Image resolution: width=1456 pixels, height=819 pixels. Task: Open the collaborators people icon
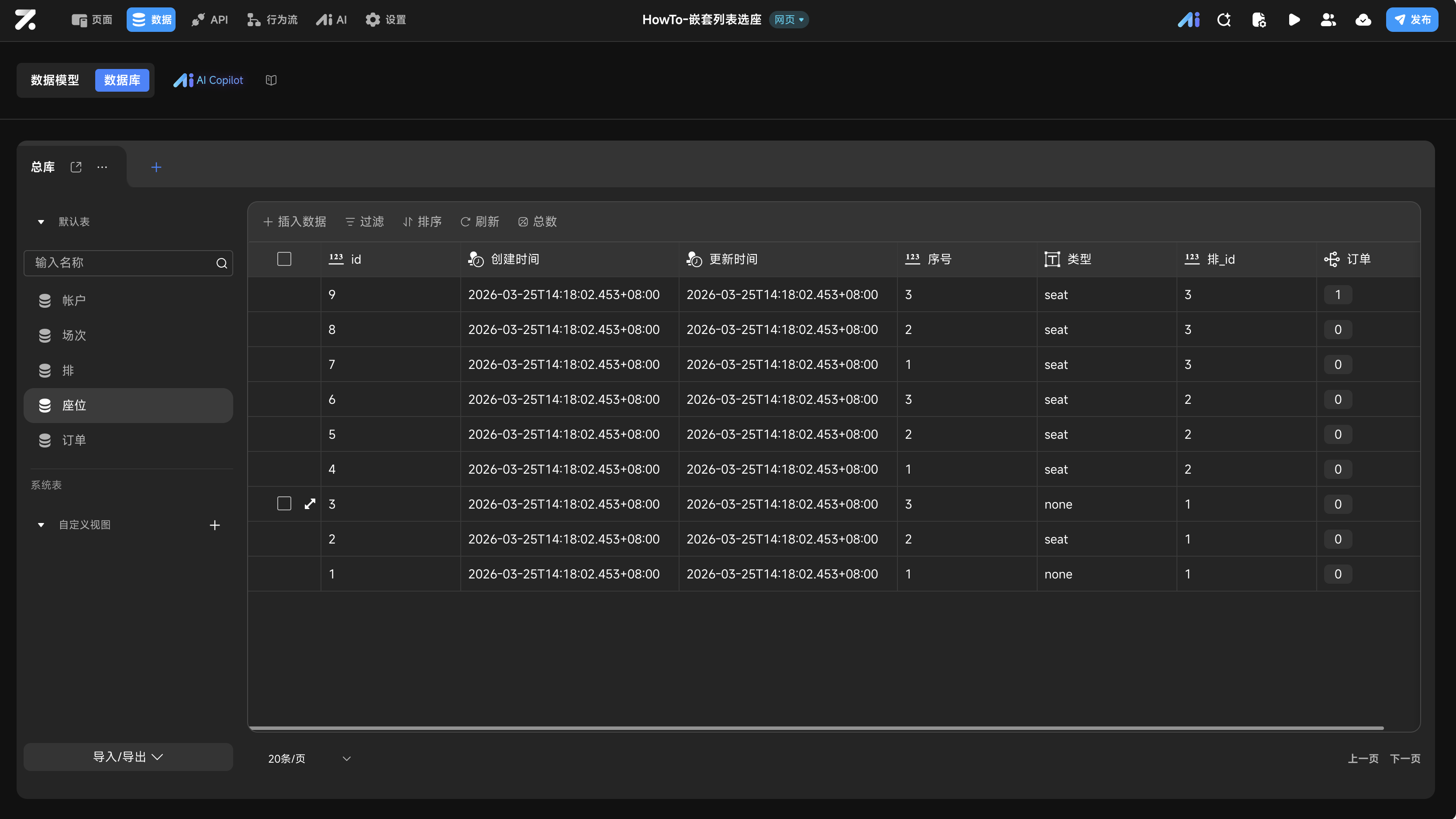(1328, 20)
